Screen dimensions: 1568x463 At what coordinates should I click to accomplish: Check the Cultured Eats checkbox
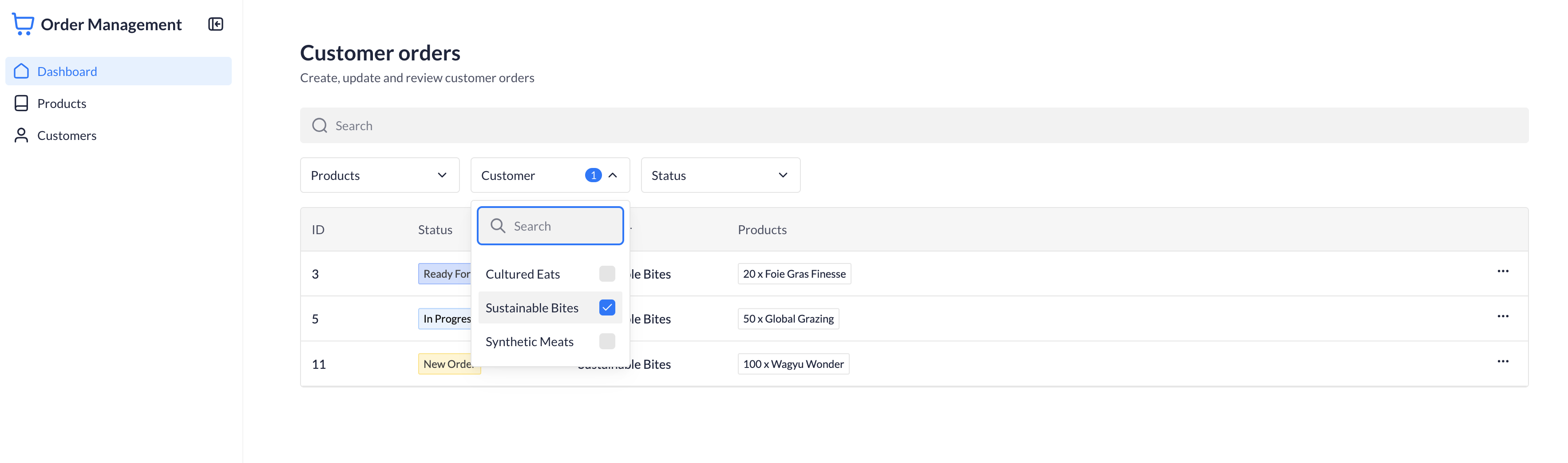pyautogui.click(x=607, y=274)
